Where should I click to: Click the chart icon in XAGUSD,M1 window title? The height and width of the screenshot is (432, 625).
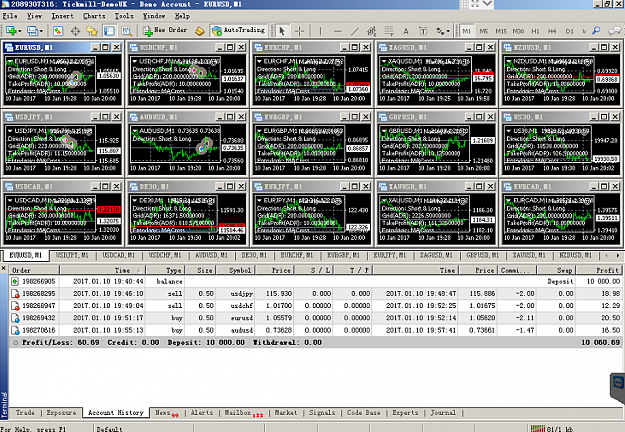coord(383,47)
